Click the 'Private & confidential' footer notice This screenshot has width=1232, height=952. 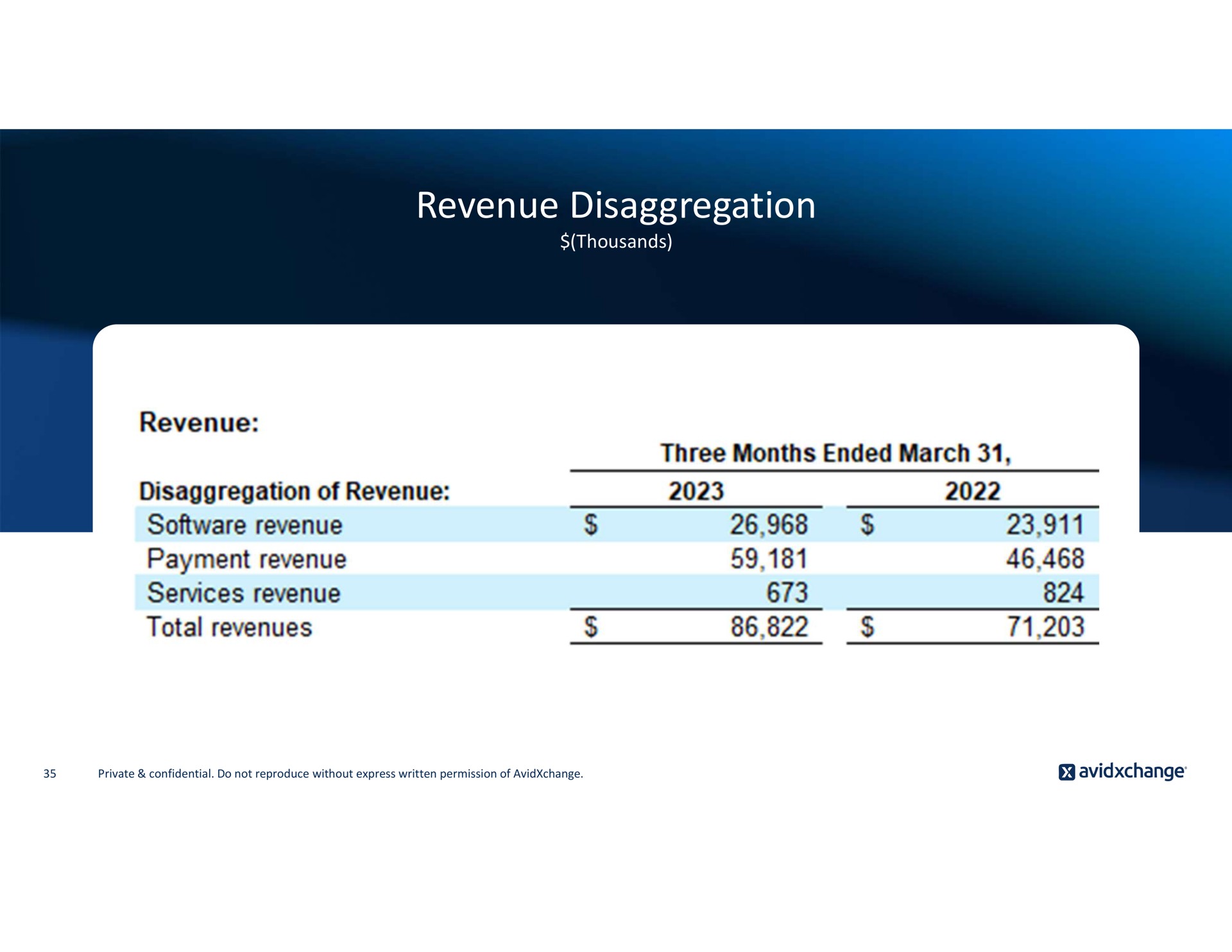coord(340,774)
